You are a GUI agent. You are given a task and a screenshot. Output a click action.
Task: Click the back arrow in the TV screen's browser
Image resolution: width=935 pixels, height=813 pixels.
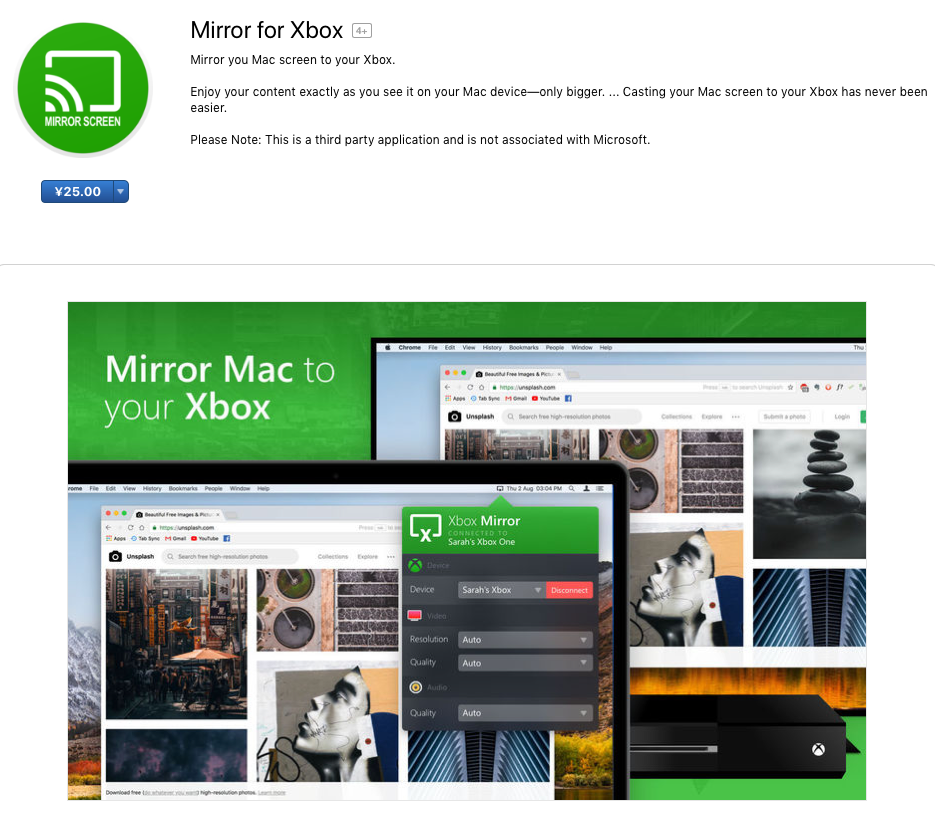(448, 387)
